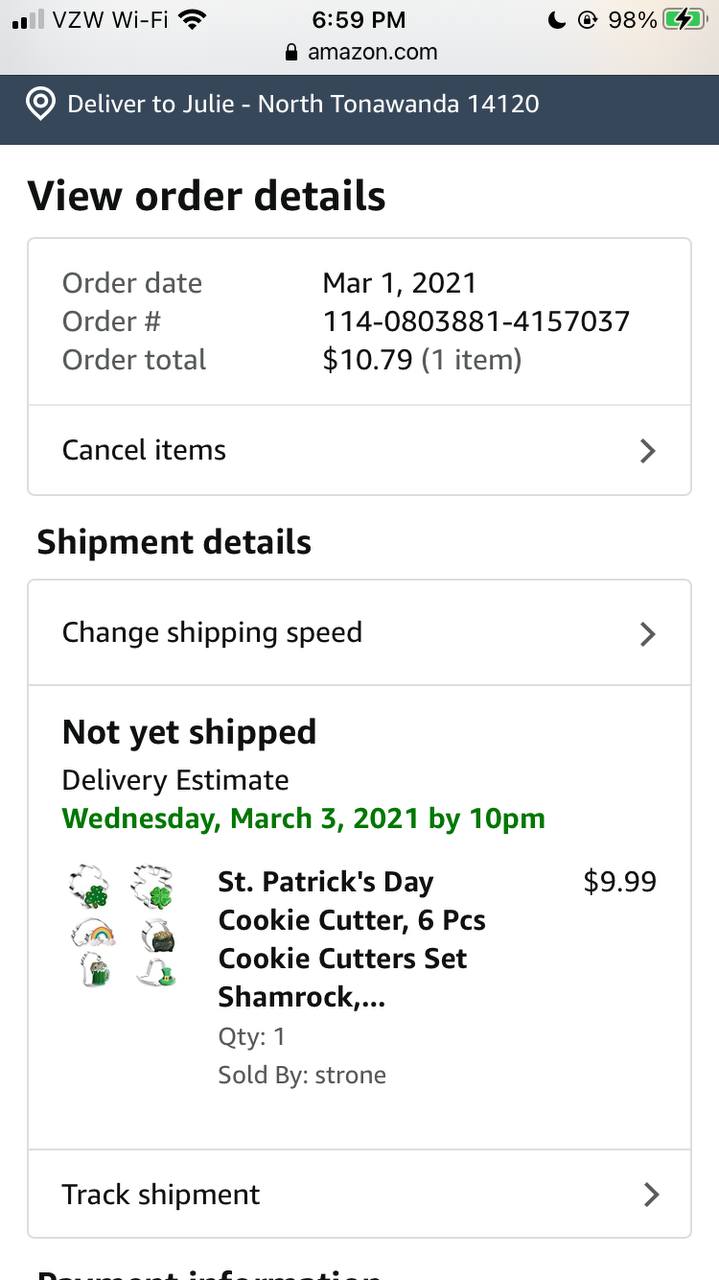719x1280 pixels.
Task: Open Change shipping speed option
Action: (212, 633)
